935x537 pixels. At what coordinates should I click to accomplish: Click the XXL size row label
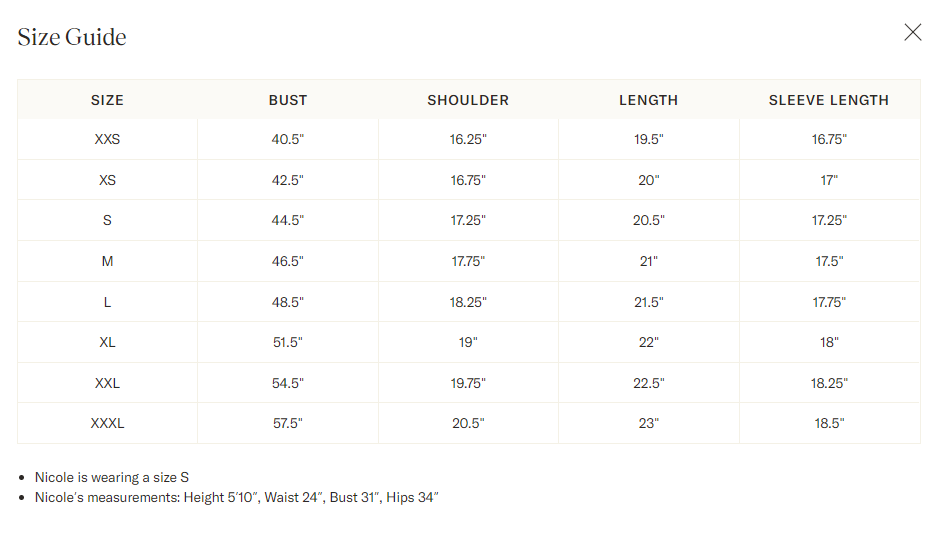[107, 383]
